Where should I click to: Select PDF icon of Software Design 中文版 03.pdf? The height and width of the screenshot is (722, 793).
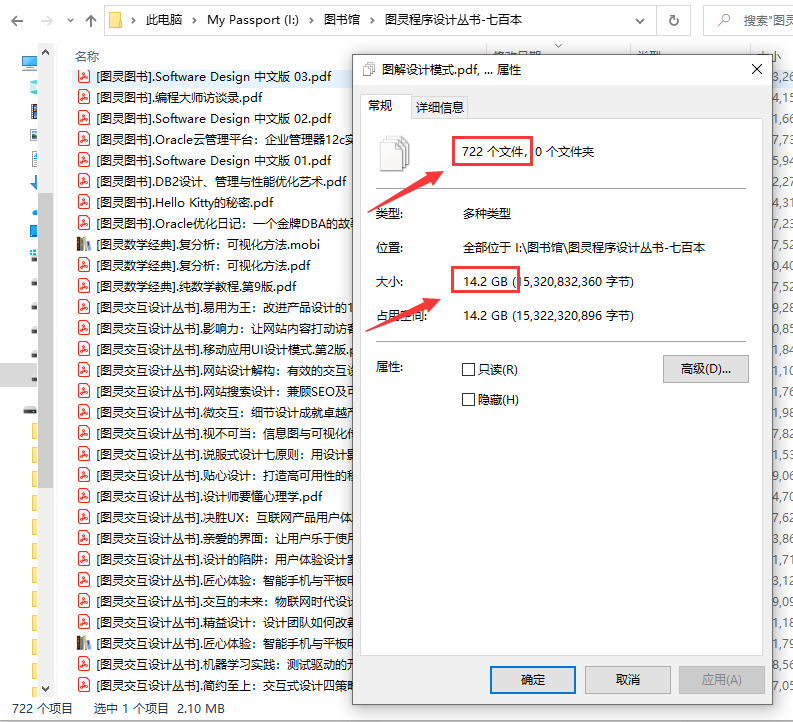pos(83,77)
